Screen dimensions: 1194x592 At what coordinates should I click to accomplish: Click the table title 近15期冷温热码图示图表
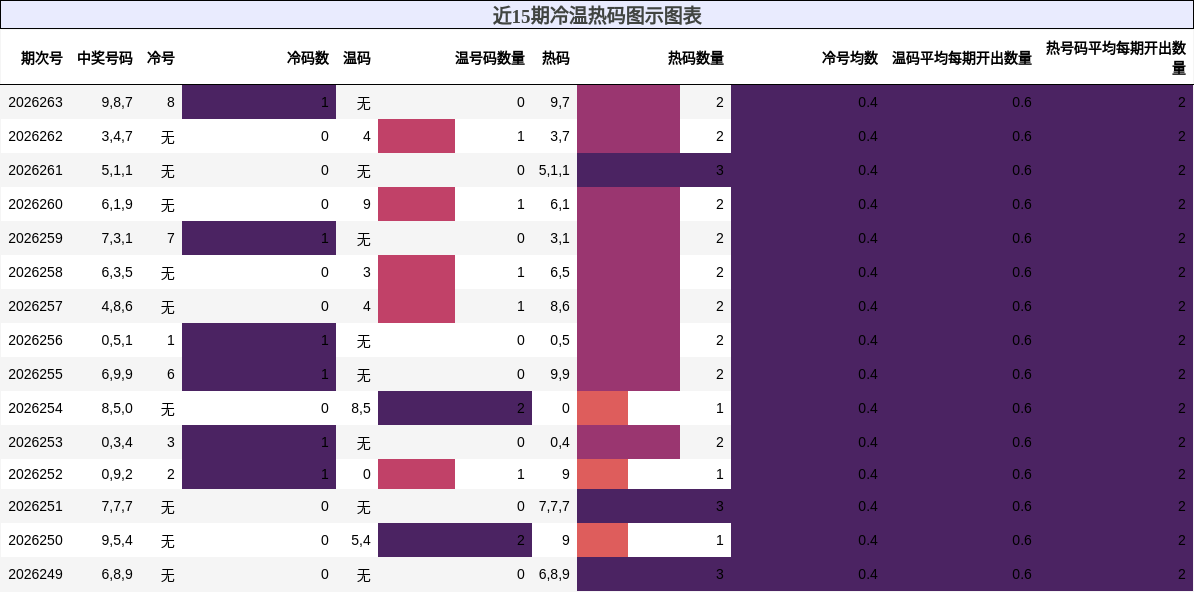(597, 15)
